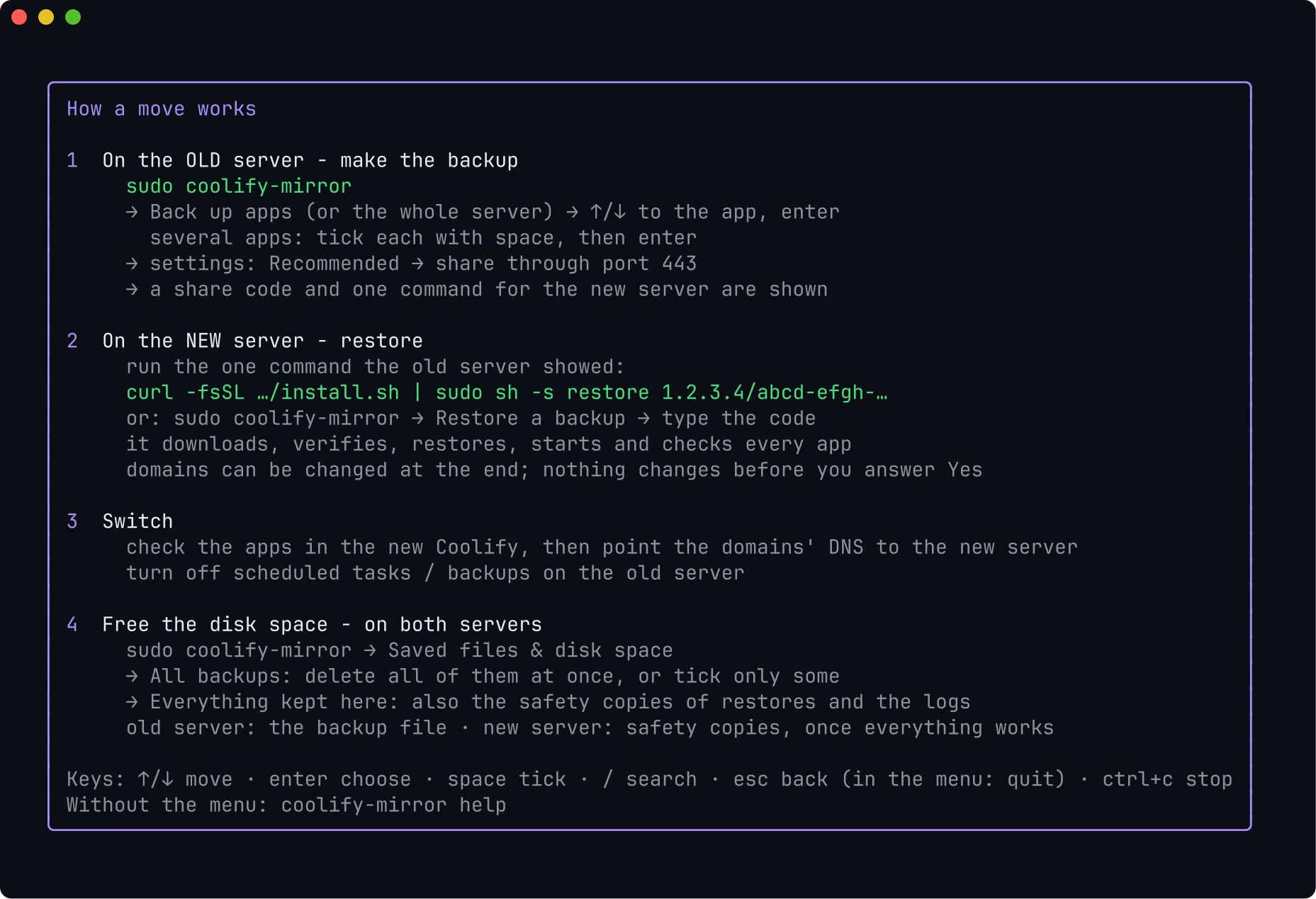The height and width of the screenshot is (899, 1316).
Task: Click the arrow before "a share code"
Action: click(132, 289)
